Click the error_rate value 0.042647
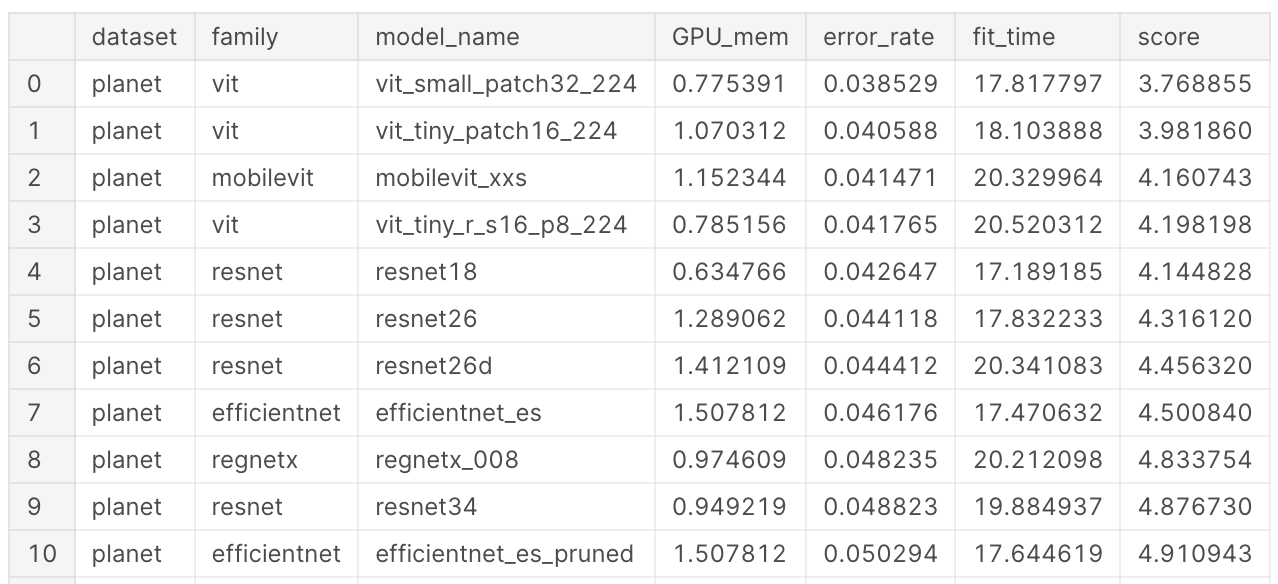Viewport: 1278px width, 584px height. [881, 272]
